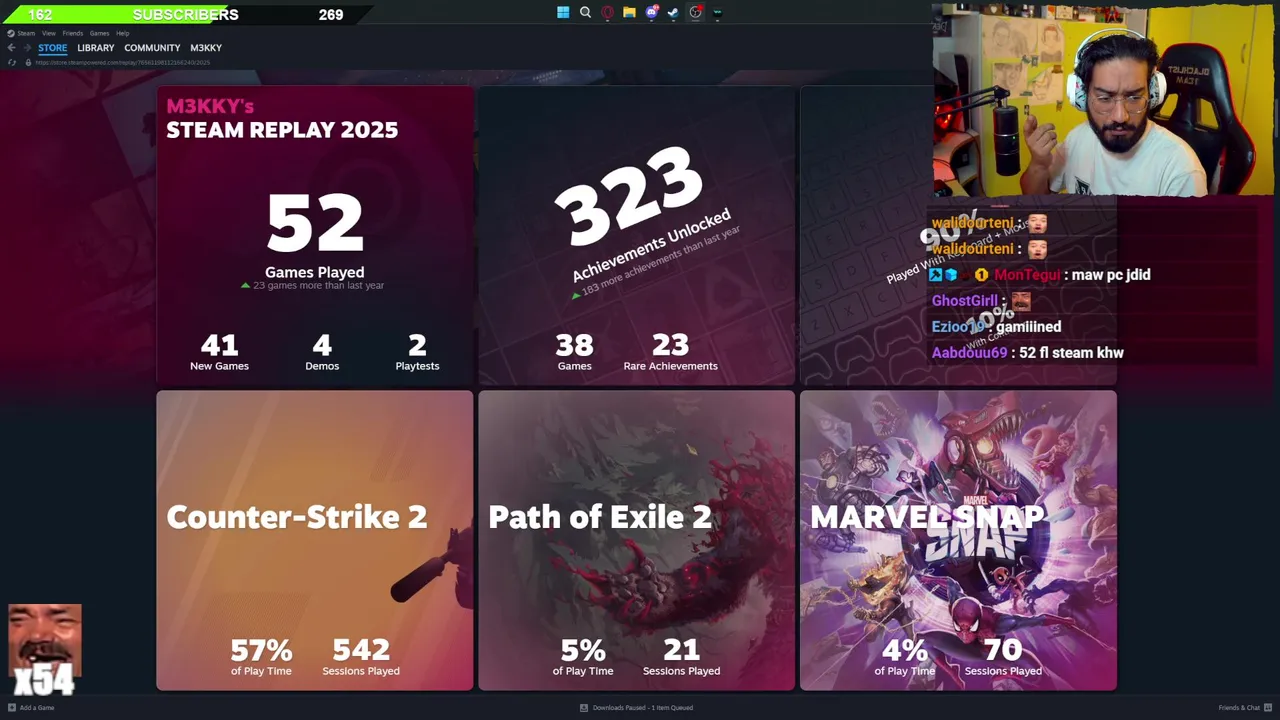The image size is (1280, 720).
Task: Open the MARVEL SNAP game card
Action: click(958, 540)
